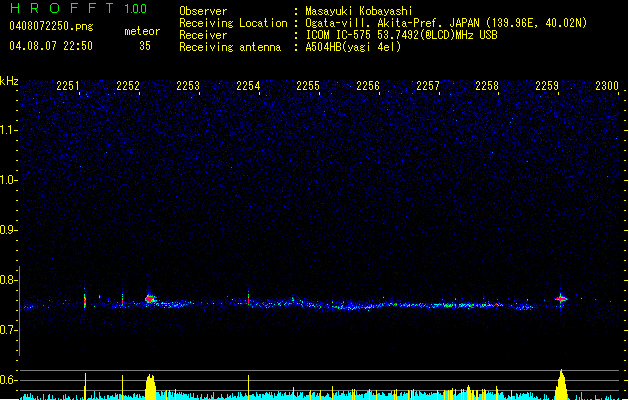Click the Receiving Location label
629x400 pixels.
point(233,23)
